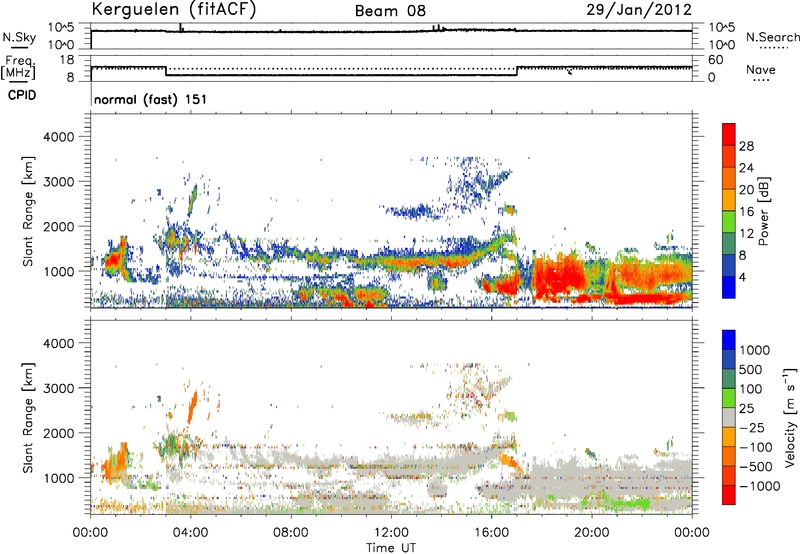Click the 'Velocity [m s-1]' colorbar label

tap(790, 417)
